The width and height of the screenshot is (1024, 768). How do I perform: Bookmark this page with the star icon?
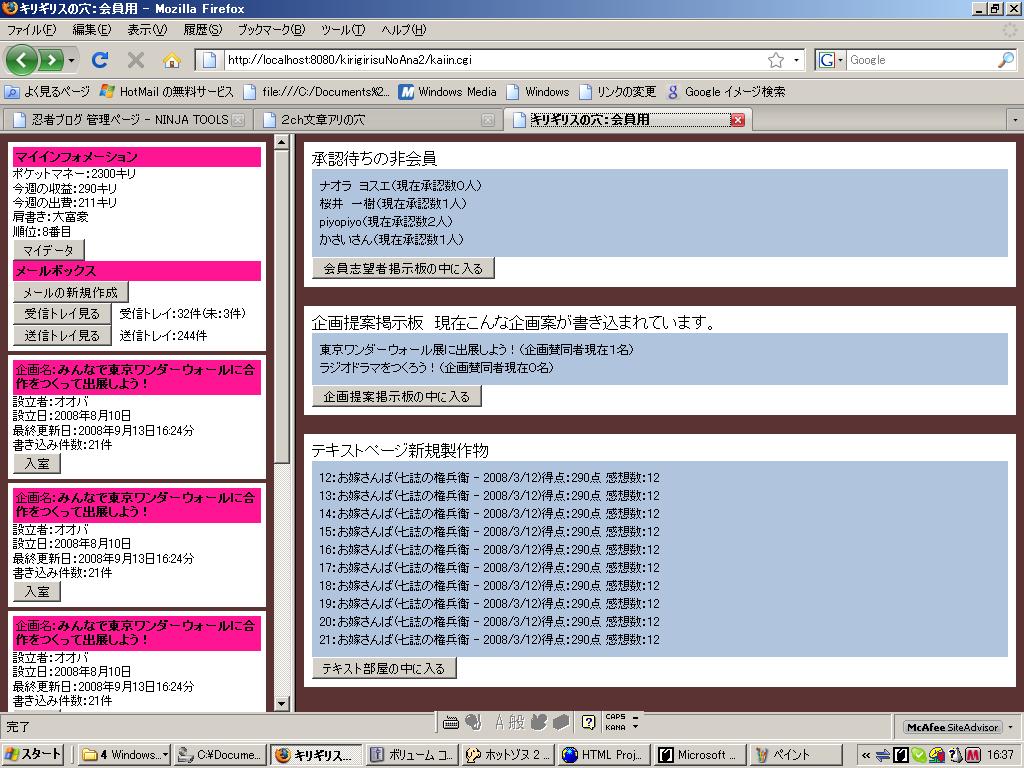(776, 60)
